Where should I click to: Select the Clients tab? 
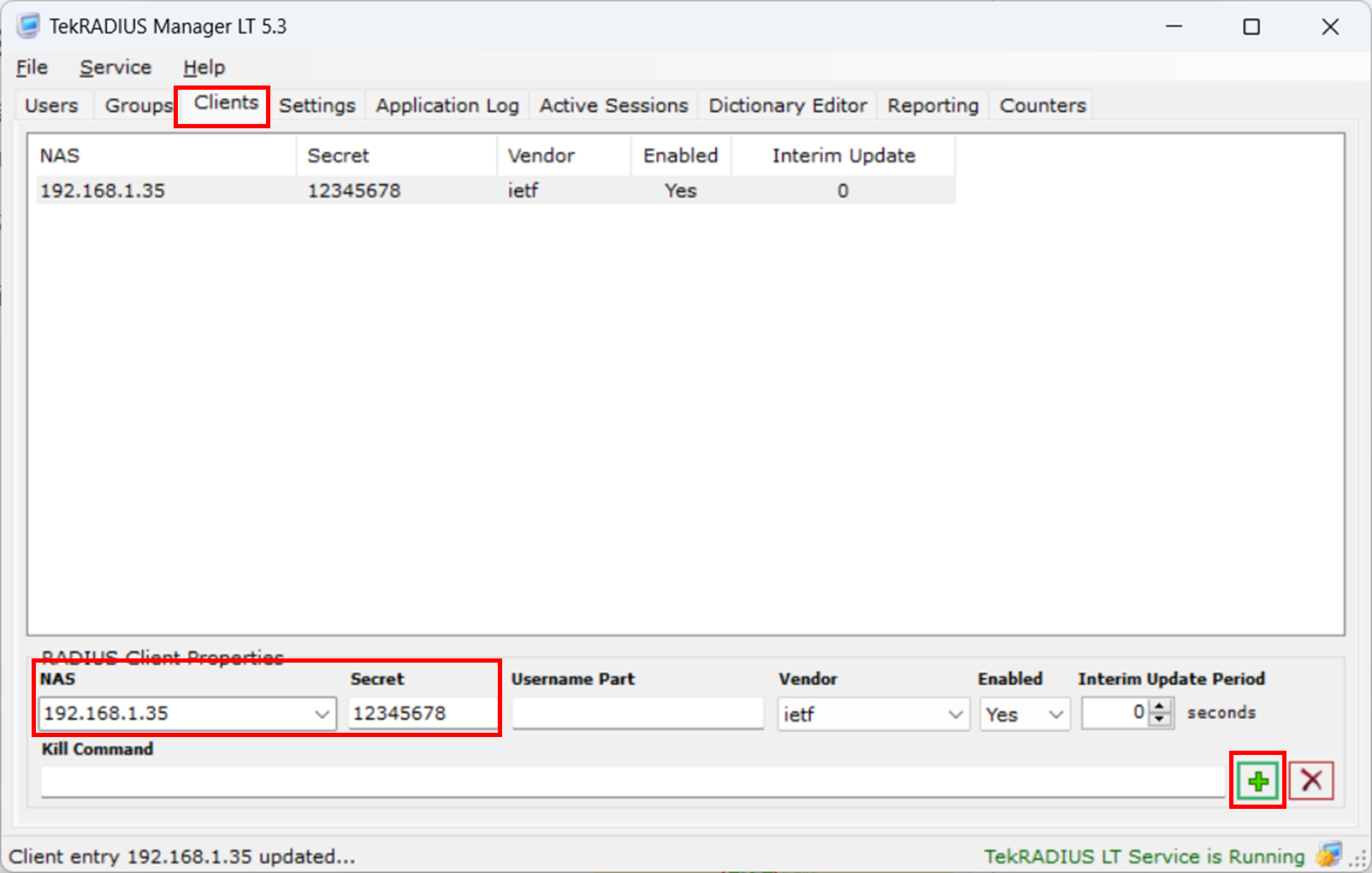tap(226, 103)
